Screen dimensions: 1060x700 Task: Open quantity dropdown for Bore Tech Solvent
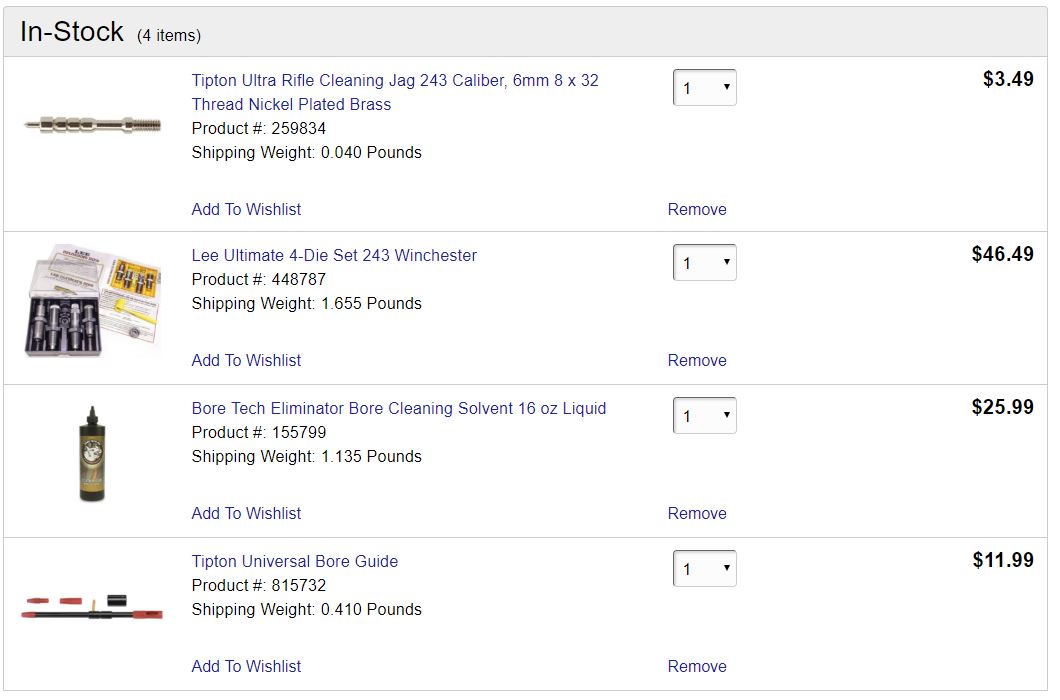(704, 415)
